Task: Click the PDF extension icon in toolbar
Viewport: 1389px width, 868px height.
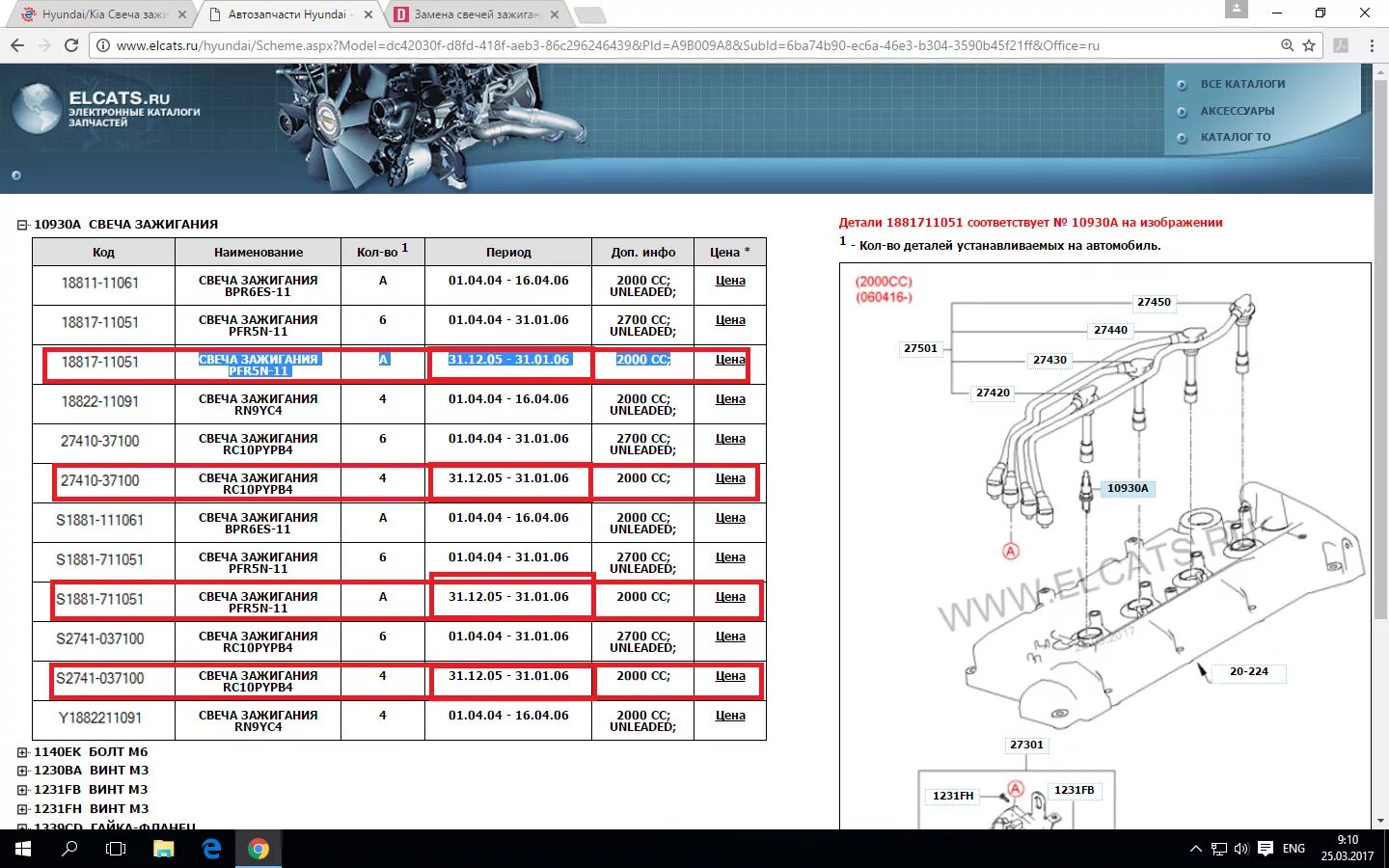Action: tap(1341, 45)
